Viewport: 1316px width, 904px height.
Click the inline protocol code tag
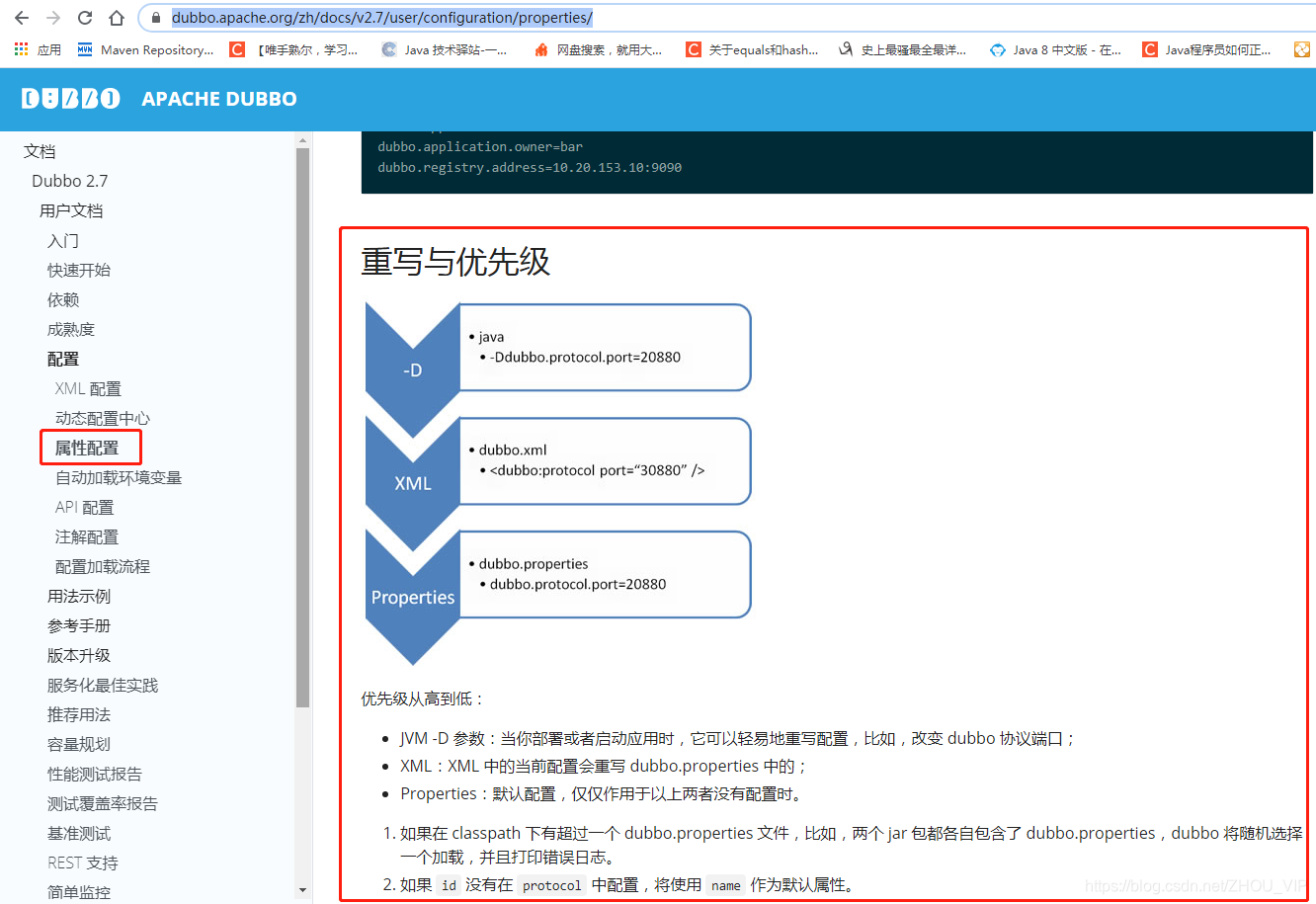pyautogui.click(x=551, y=885)
